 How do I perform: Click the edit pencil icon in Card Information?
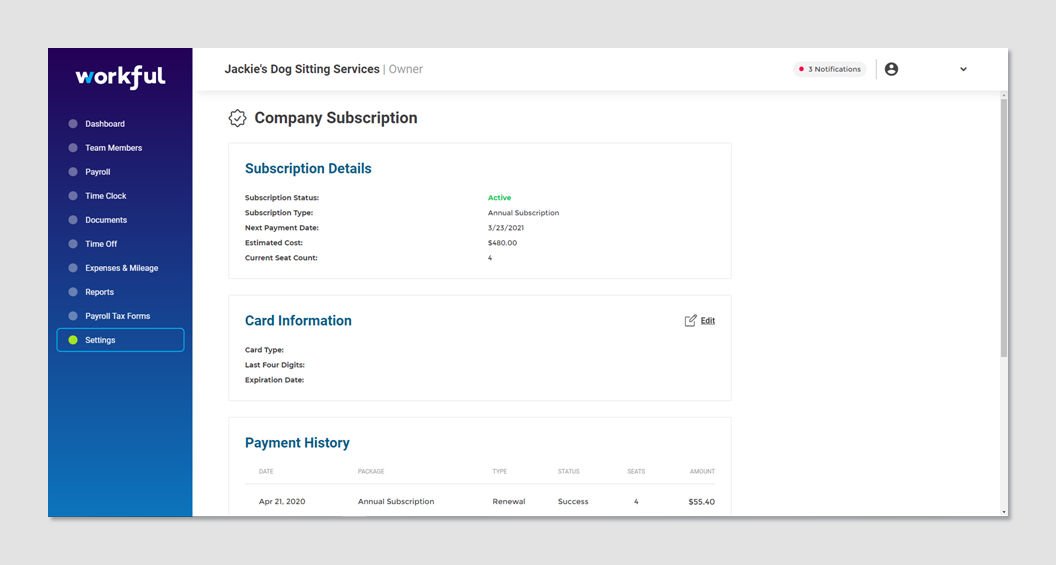click(690, 321)
